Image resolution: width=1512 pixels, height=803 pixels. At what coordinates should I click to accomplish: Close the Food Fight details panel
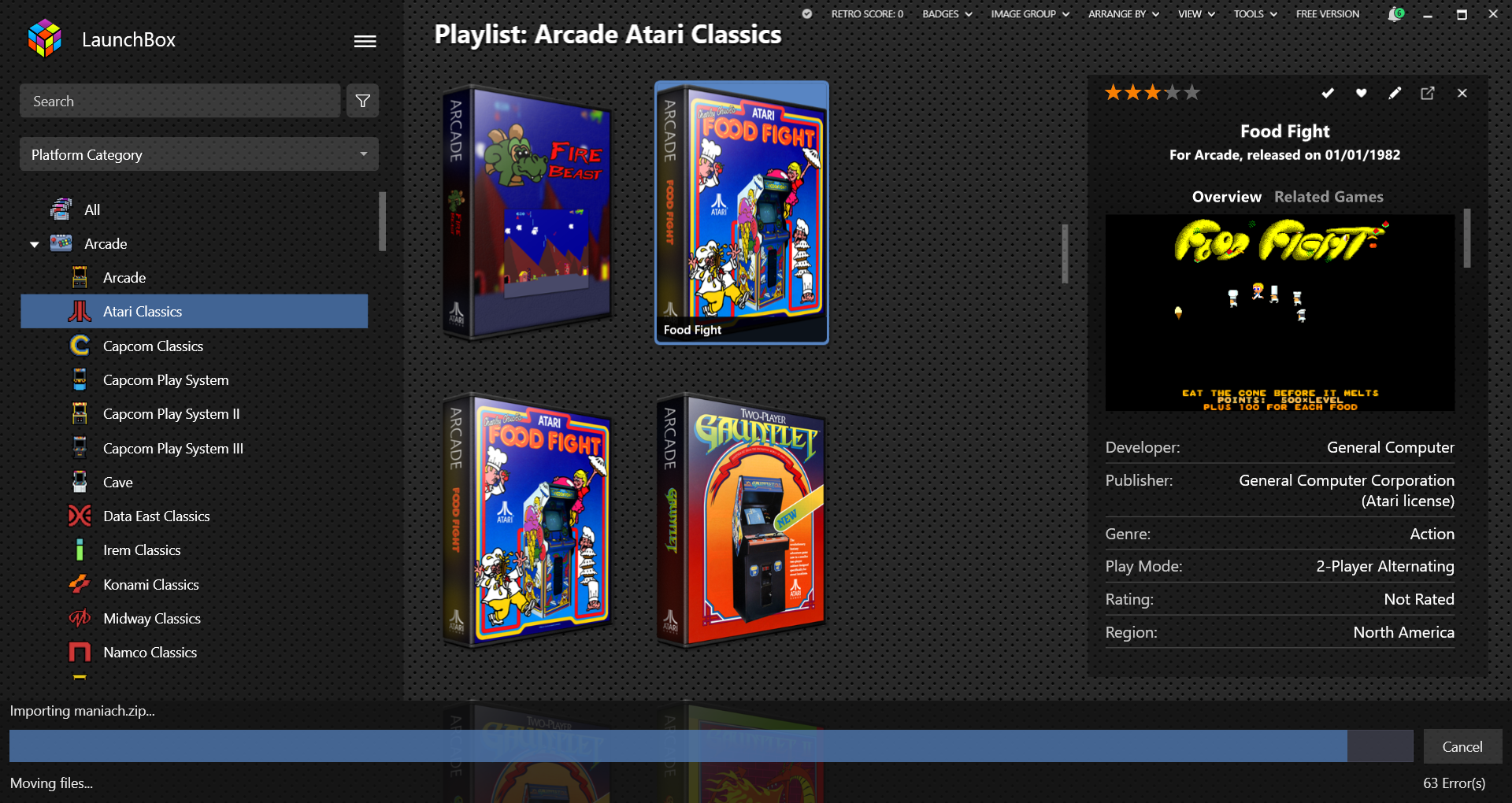click(1462, 93)
